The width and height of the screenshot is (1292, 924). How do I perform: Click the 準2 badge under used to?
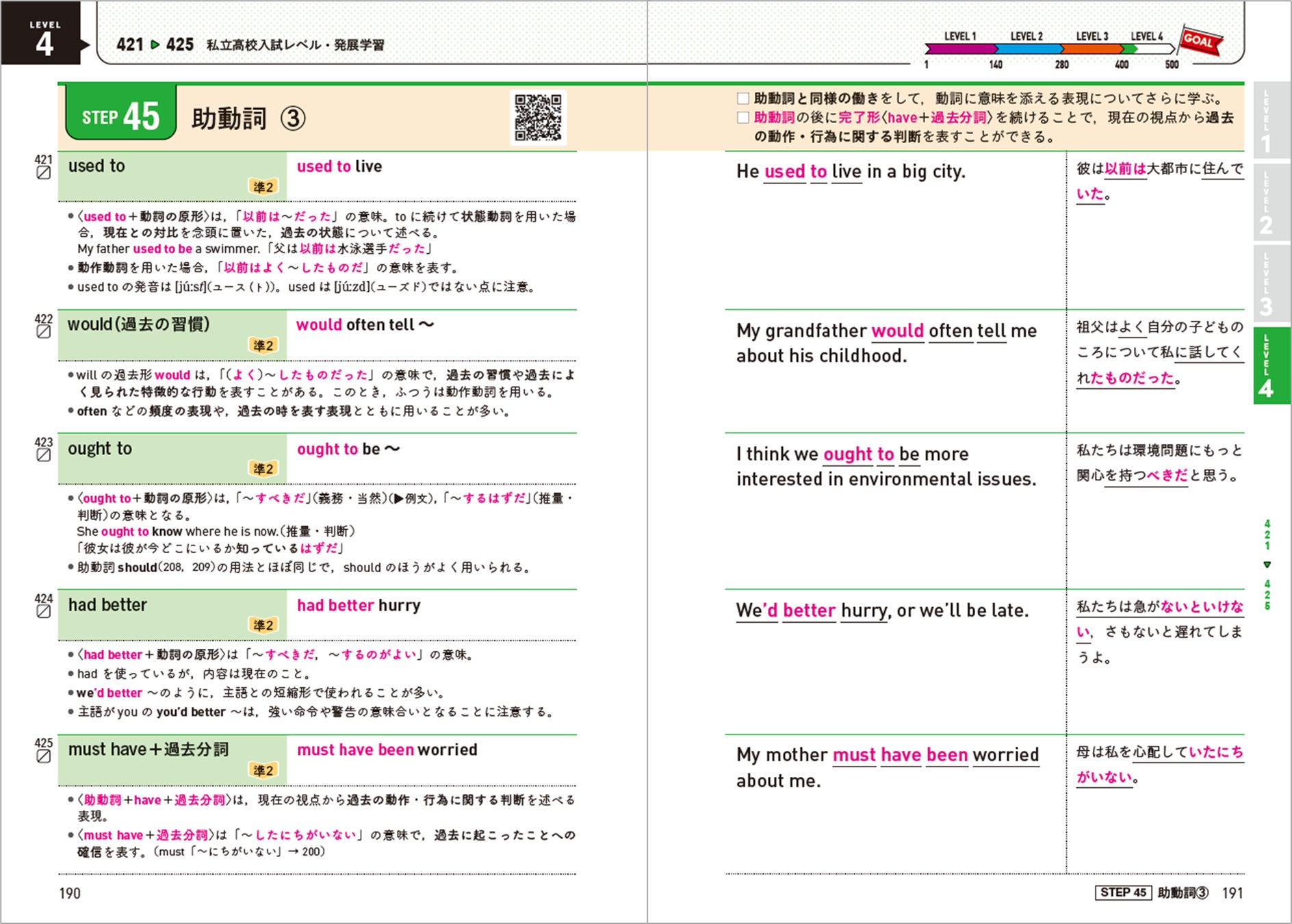click(263, 186)
